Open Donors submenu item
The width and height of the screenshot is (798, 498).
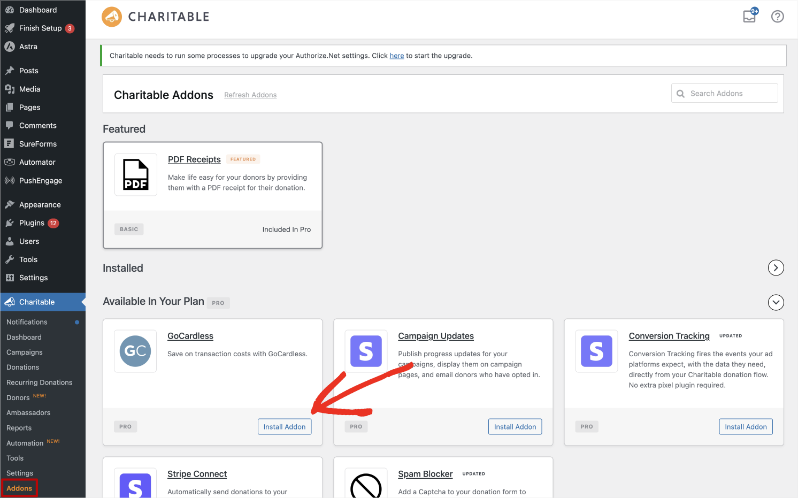tap(18, 397)
